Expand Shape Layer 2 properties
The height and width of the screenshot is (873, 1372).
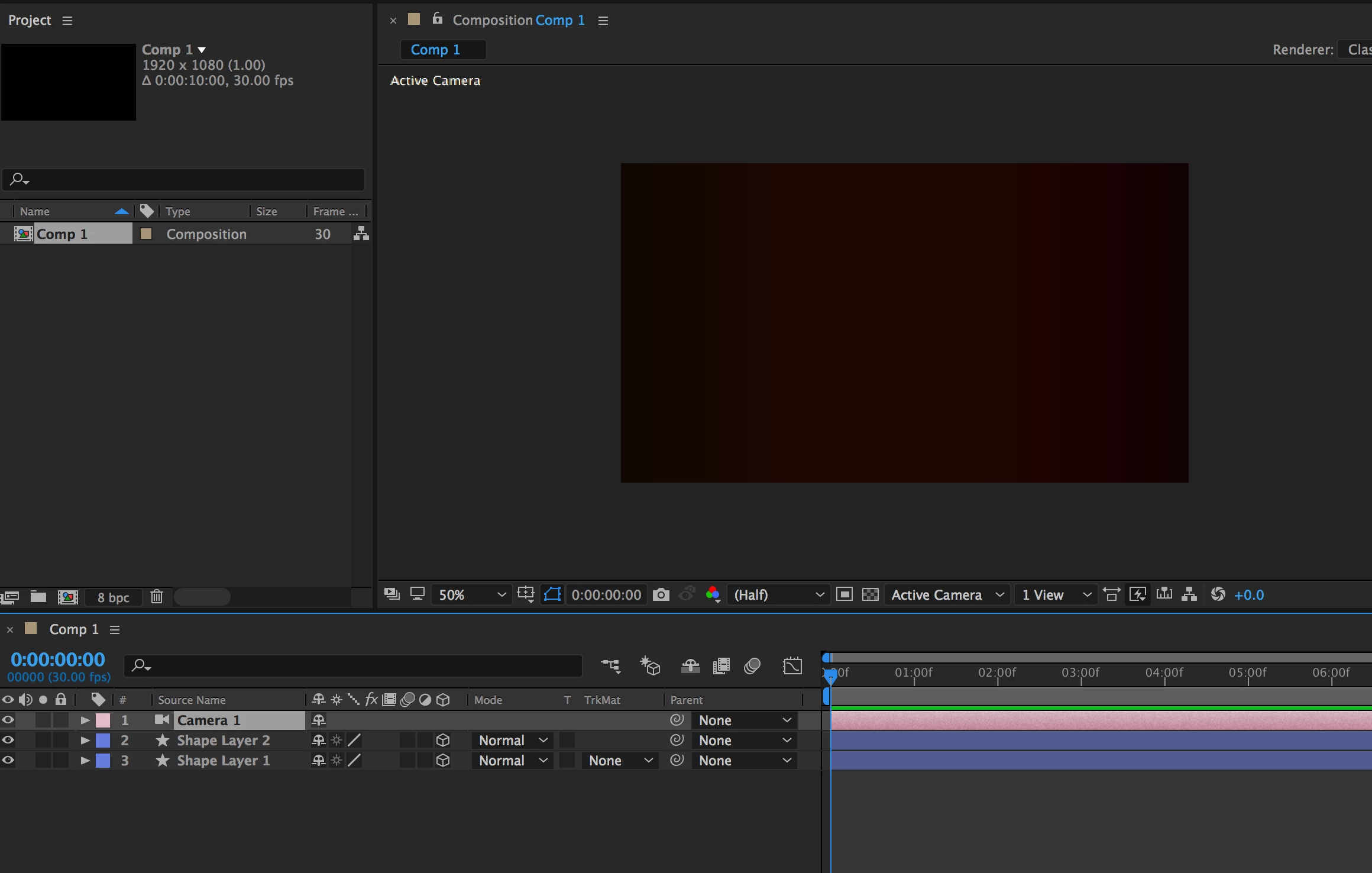point(85,741)
